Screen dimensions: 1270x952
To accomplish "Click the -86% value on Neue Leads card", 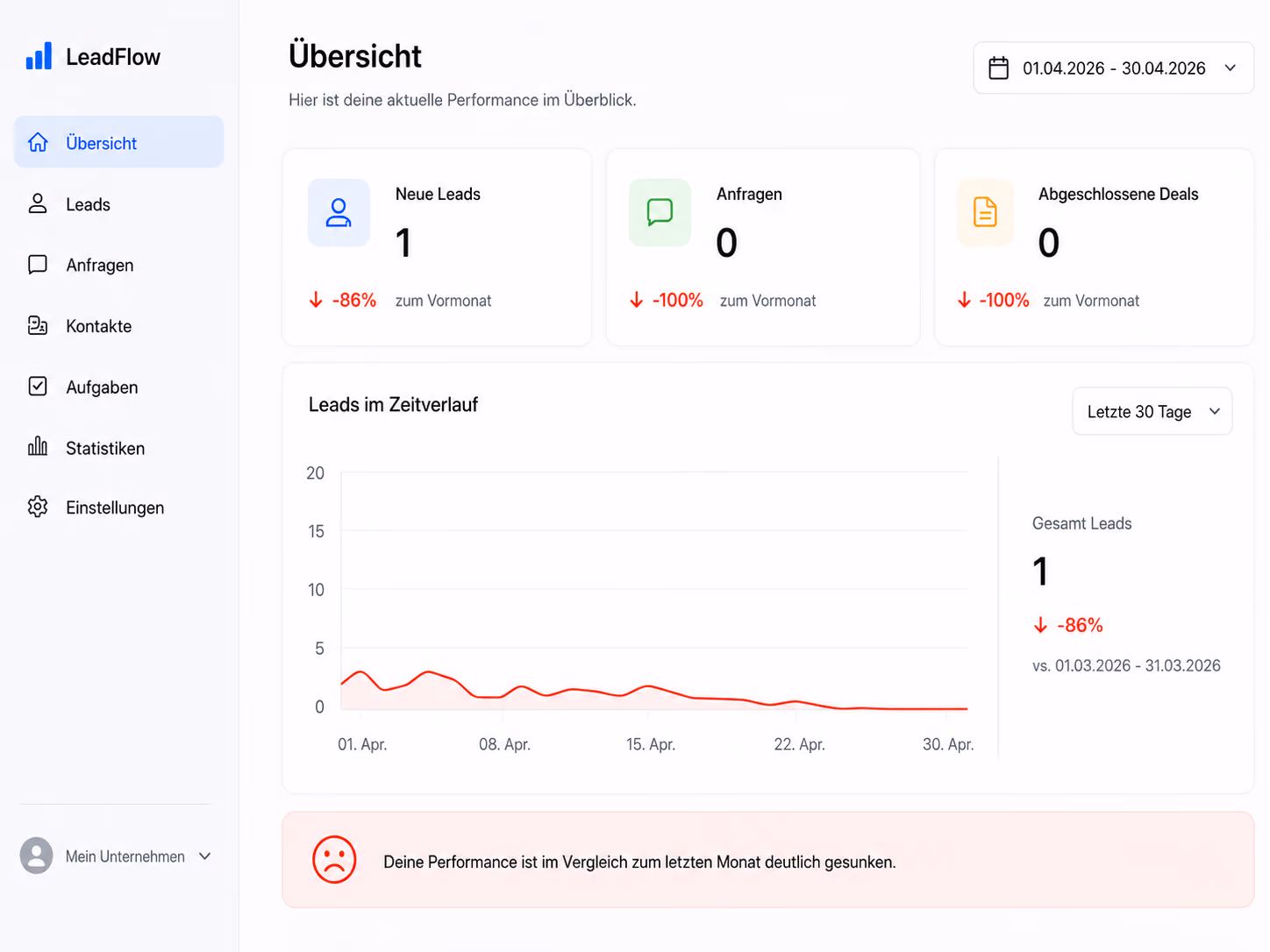I will click(354, 301).
